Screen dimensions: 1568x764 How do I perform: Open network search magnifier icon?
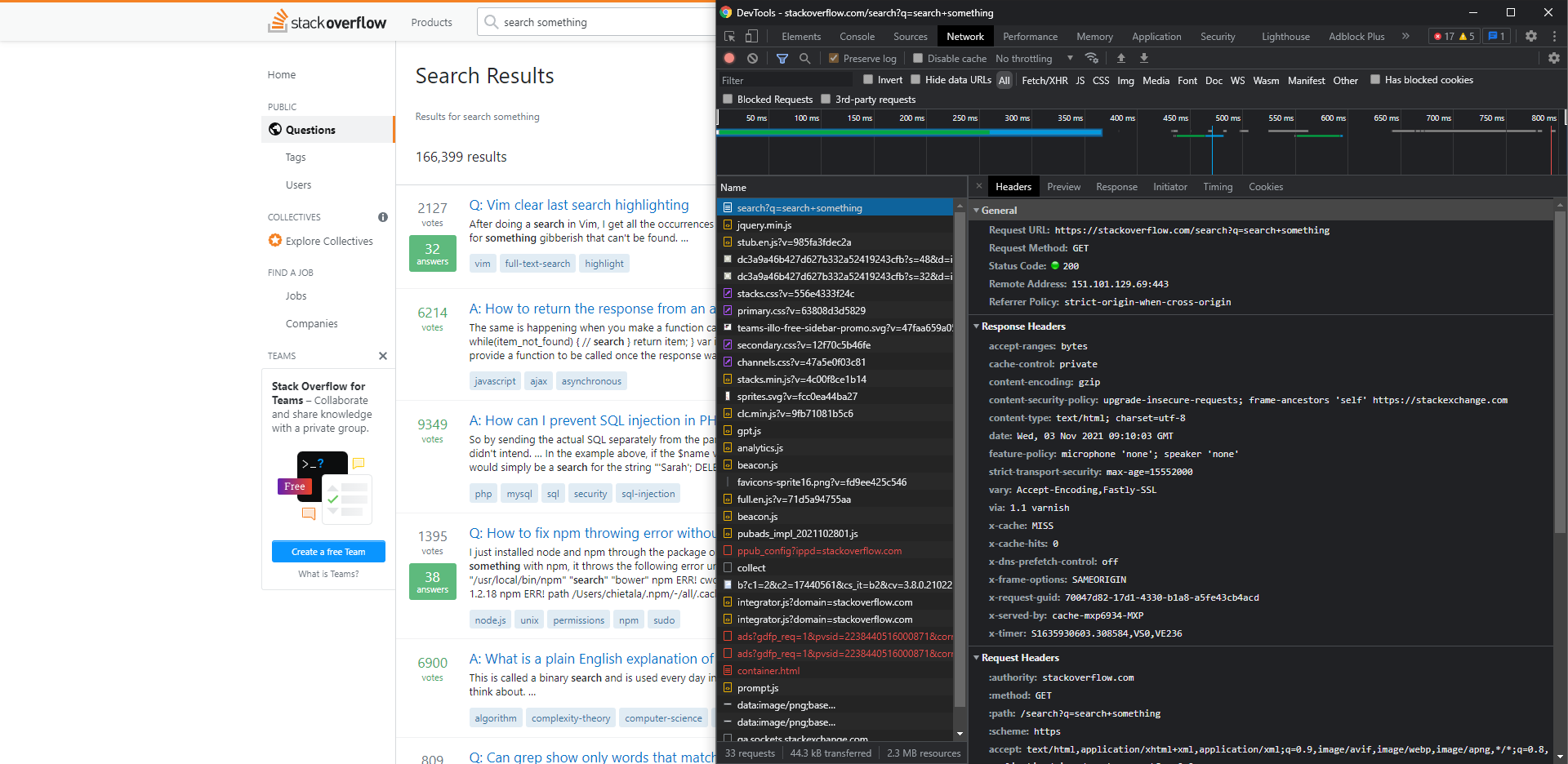tap(804, 58)
